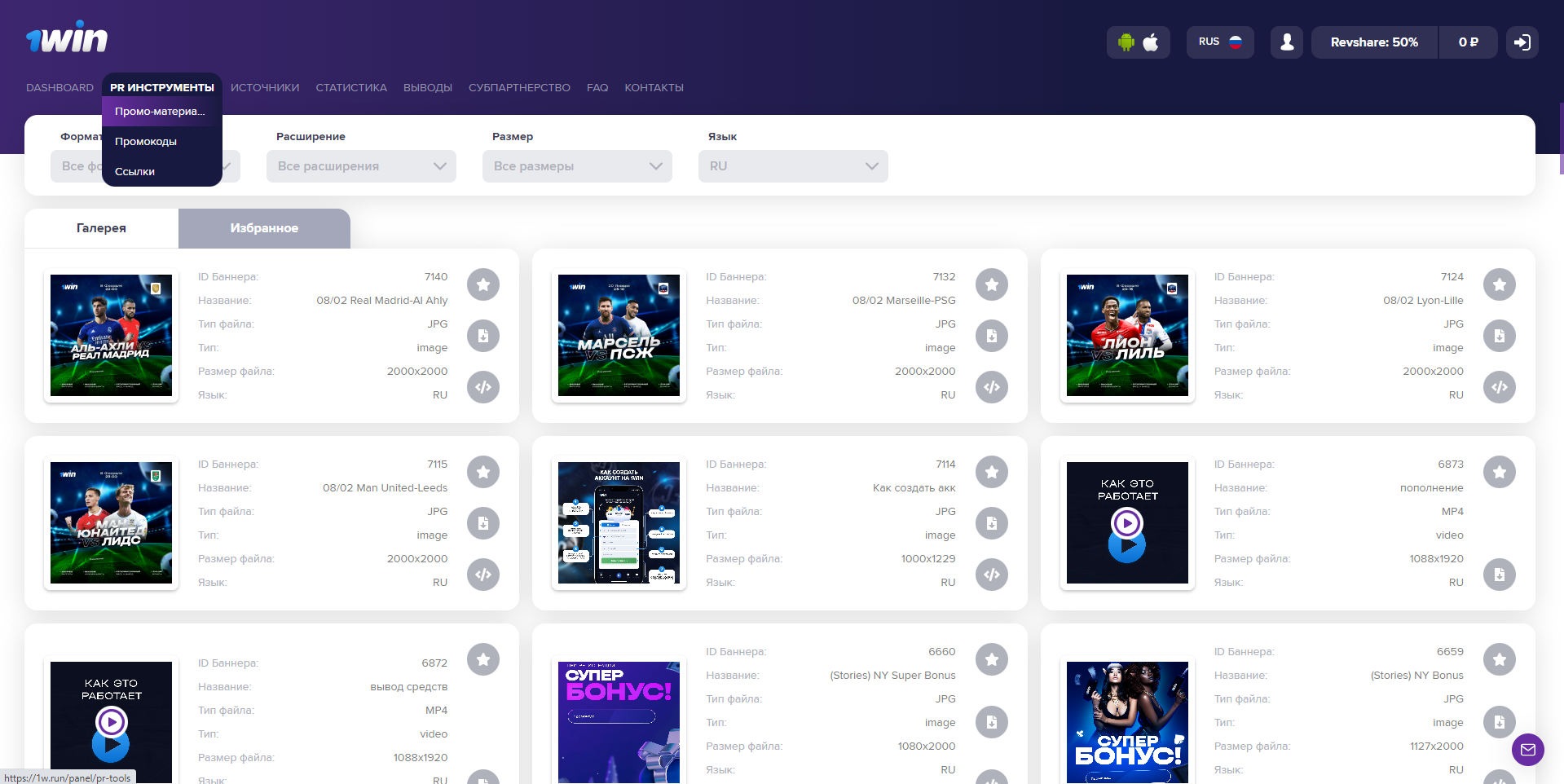
Task: Favorite video banner 6873 пополнение
Action: [1500, 472]
